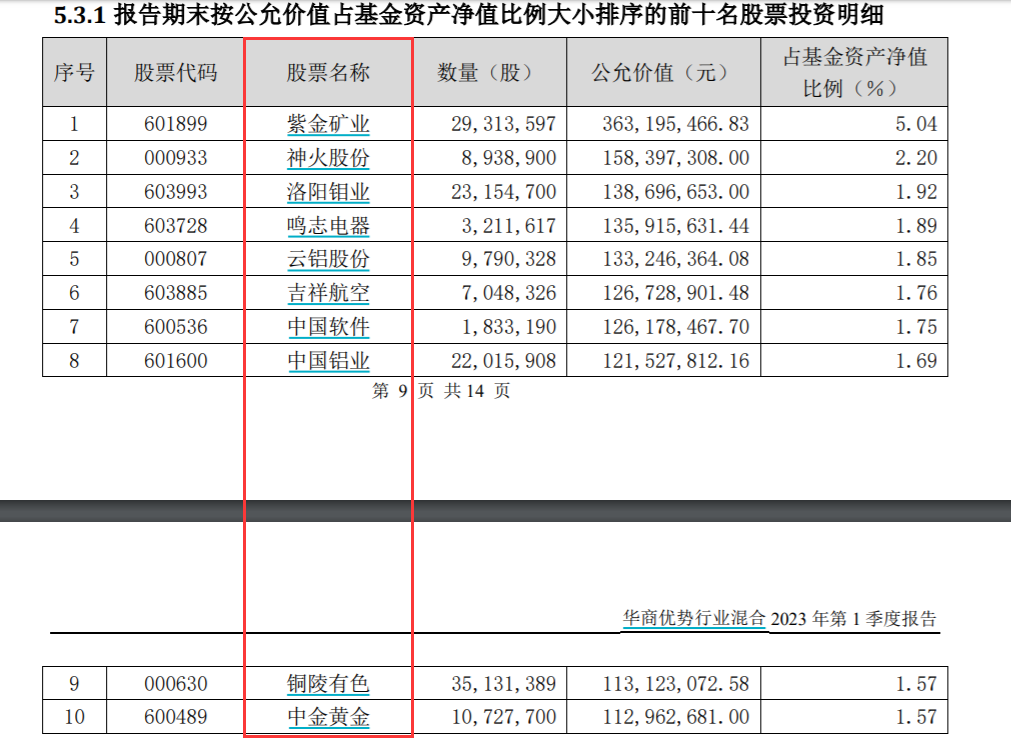This screenshot has height=746, width=1011.
Task: Click stock code 603885
Action: pos(175,293)
